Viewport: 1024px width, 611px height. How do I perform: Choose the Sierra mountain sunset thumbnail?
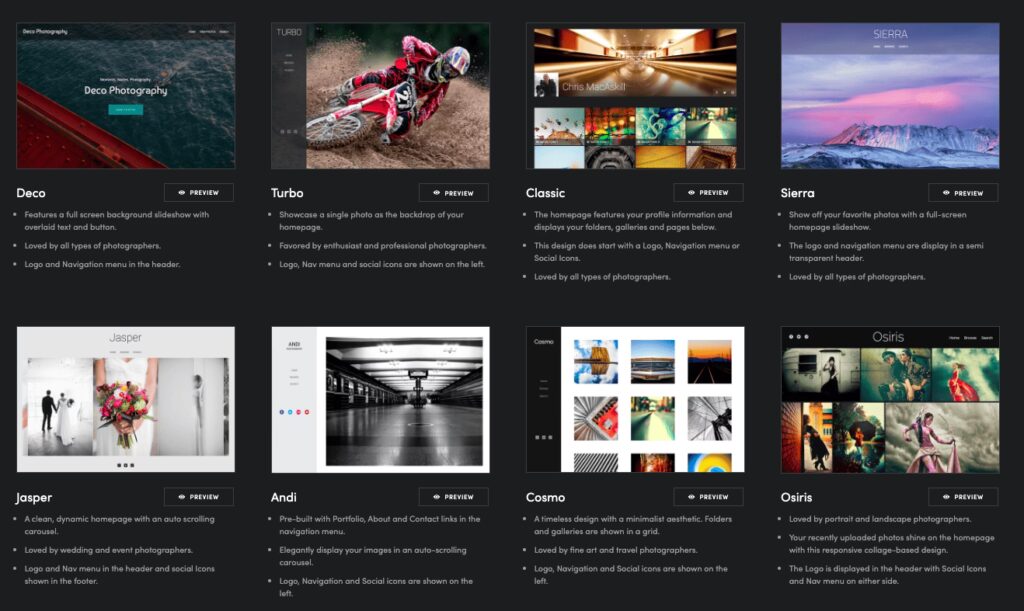889,96
